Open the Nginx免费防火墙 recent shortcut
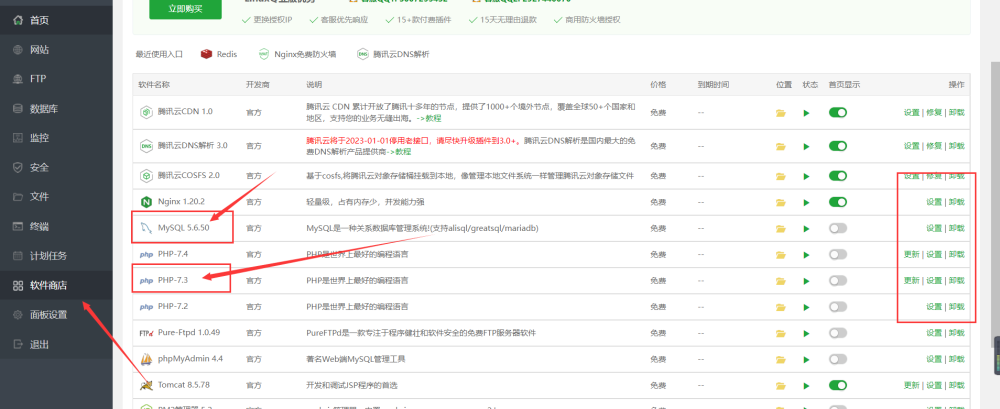 [x=297, y=54]
